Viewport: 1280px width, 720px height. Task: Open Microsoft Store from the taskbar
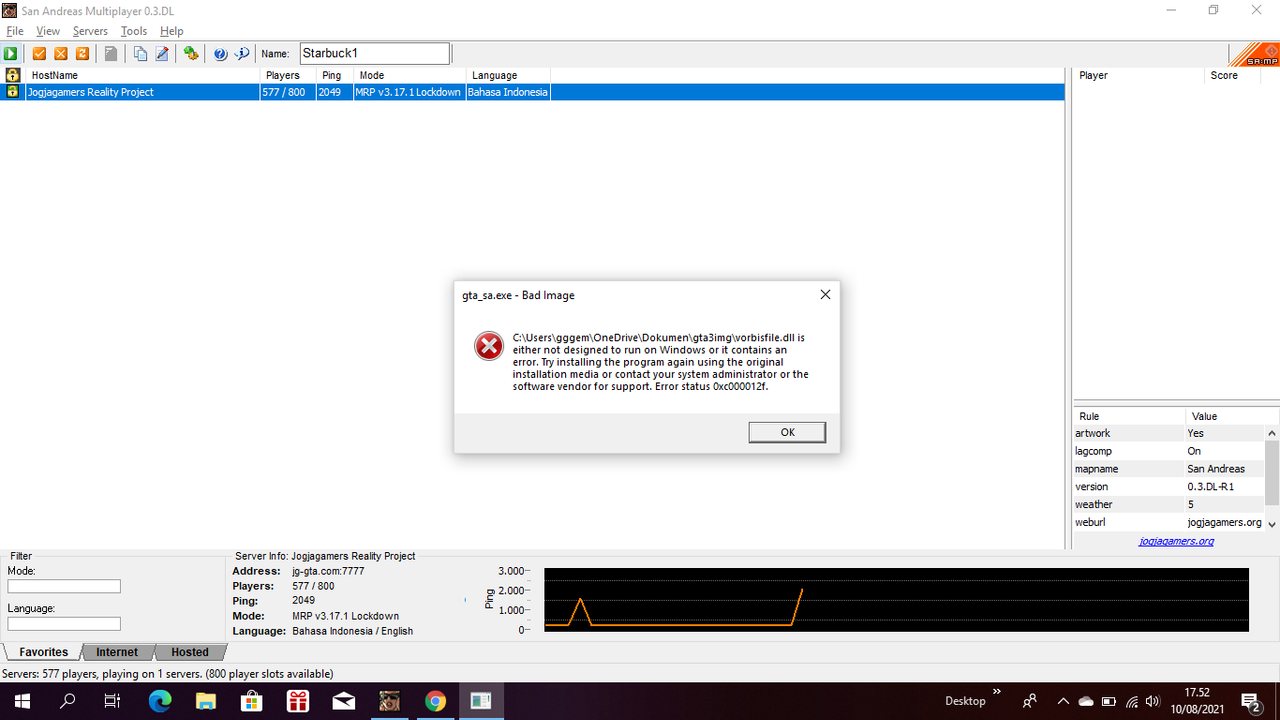click(251, 701)
